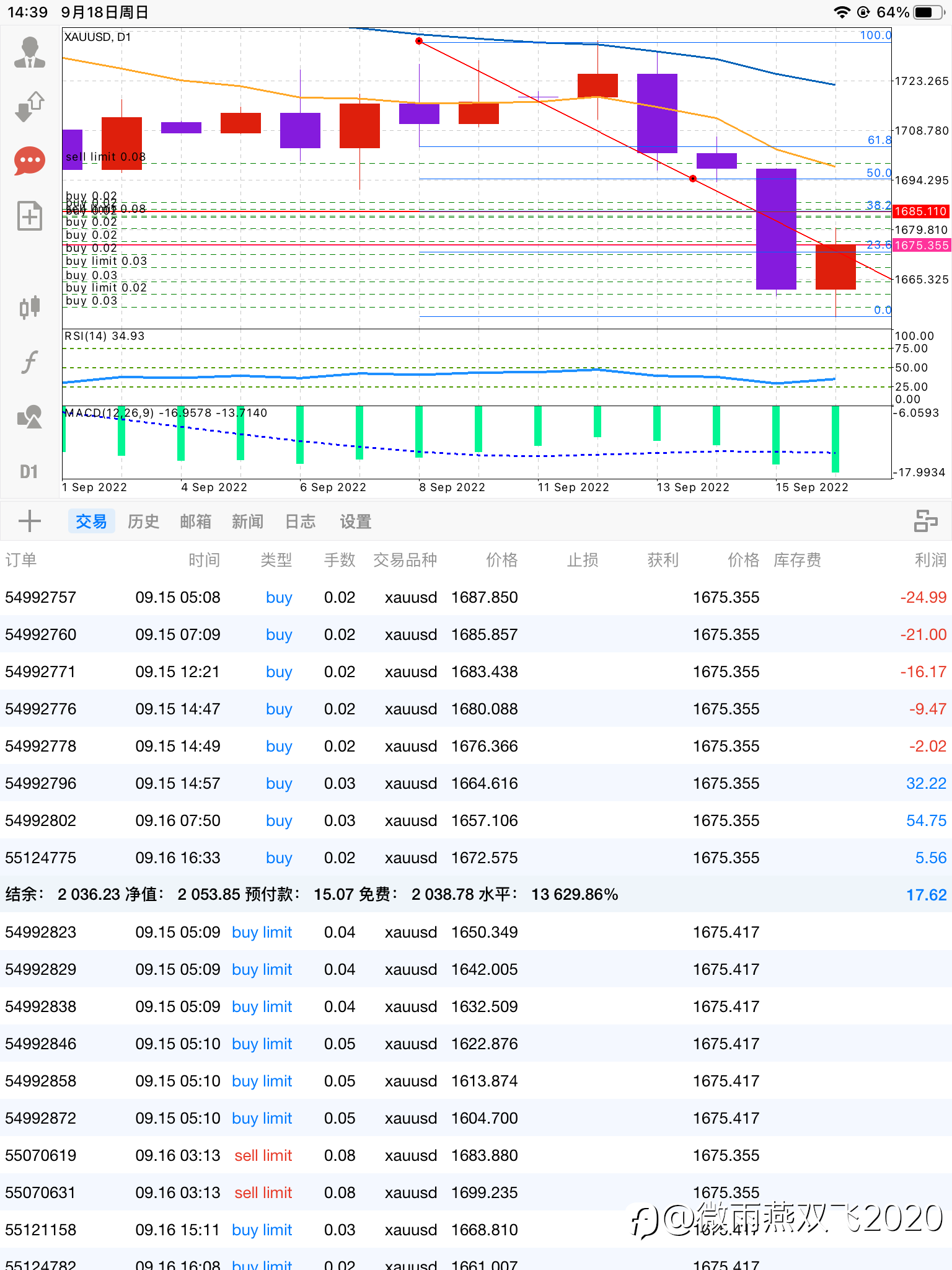The width and height of the screenshot is (952, 1270).
Task: Open the red chat messages icon
Action: point(30,161)
